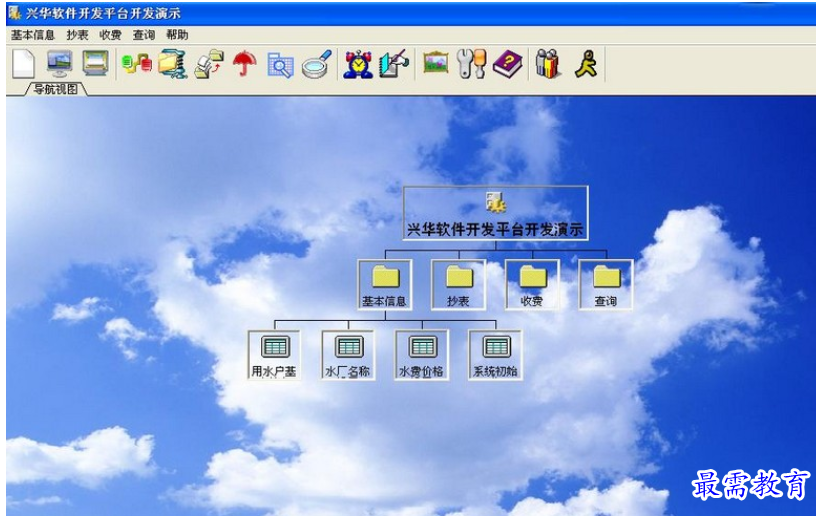Open the 水厂名称 table node
The image size is (816, 516).
tap(348, 355)
